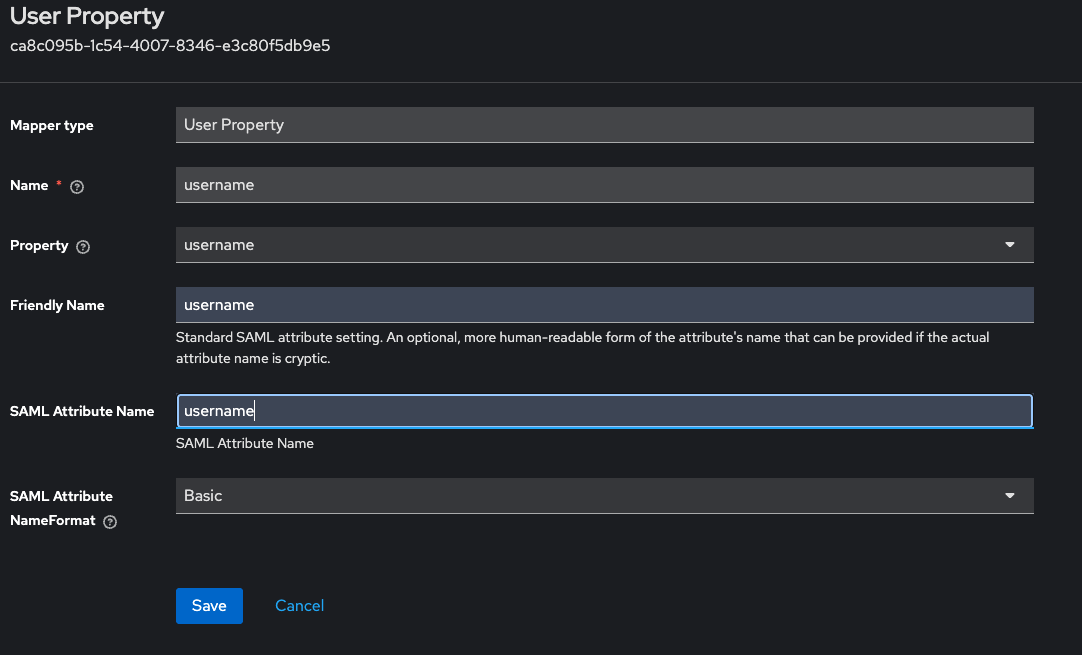Cancel editing the mapper

coord(299,606)
